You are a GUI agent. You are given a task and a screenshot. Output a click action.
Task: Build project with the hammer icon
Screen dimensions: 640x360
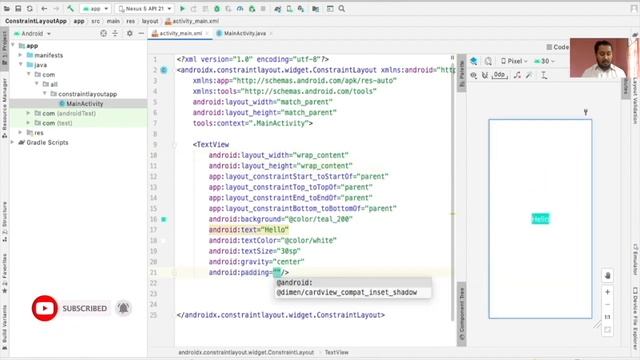[71, 9]
